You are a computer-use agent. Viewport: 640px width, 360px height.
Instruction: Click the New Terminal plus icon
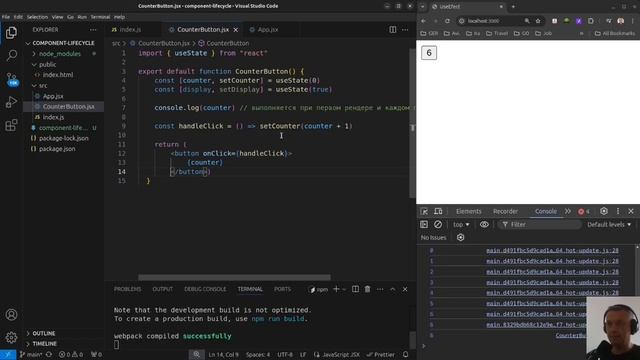[x=336, y=289]
